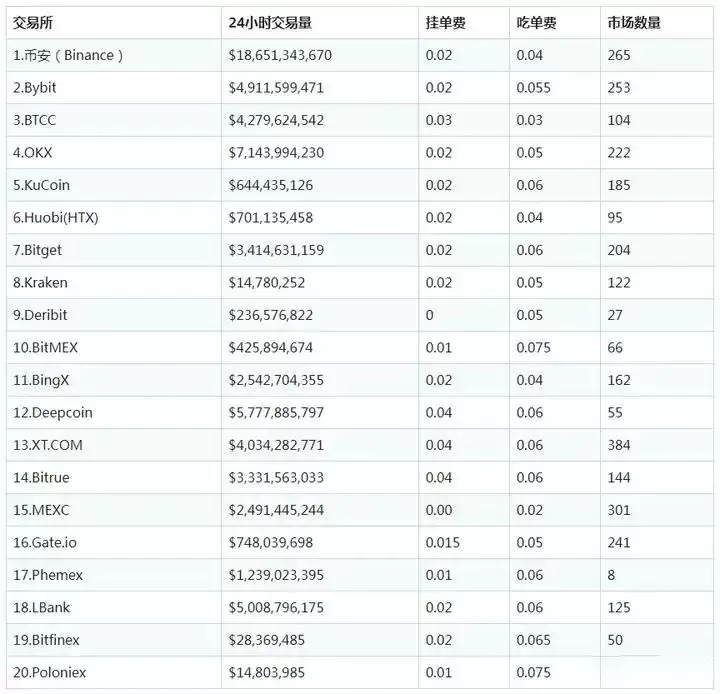Click BTCC volume $4,279,624,542
The width and height of the screenshot is (720, 694).
coord(276,120)
